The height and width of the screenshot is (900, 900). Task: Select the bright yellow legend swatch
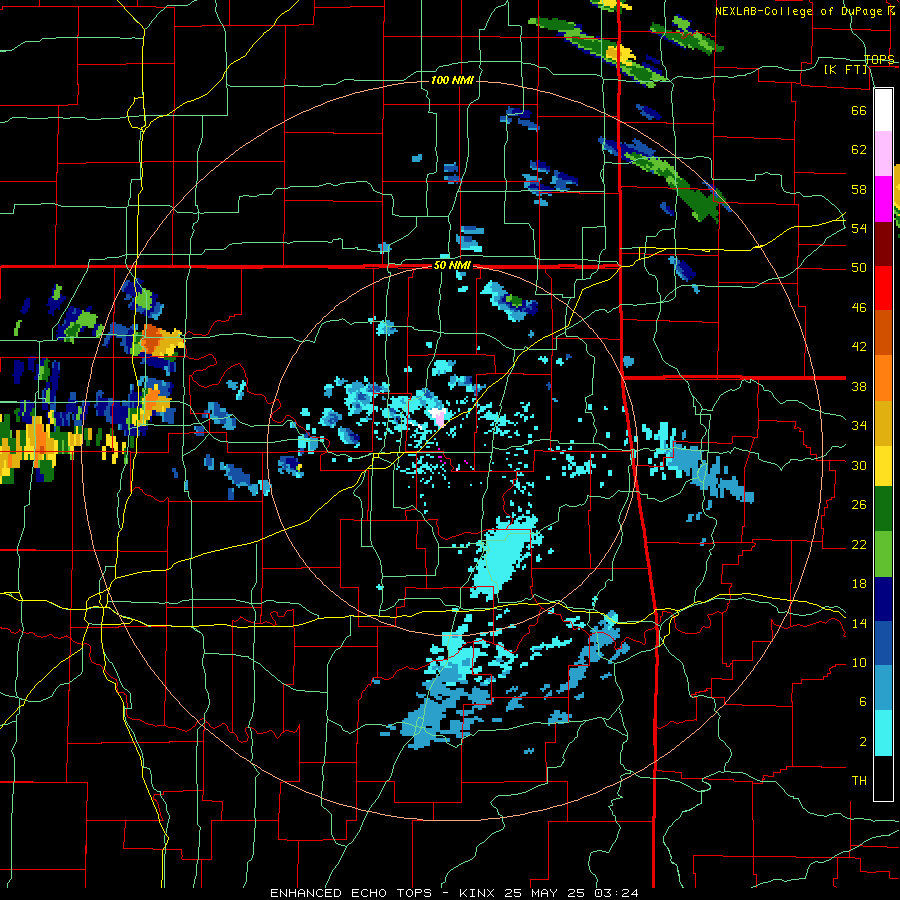coord(883,466)
